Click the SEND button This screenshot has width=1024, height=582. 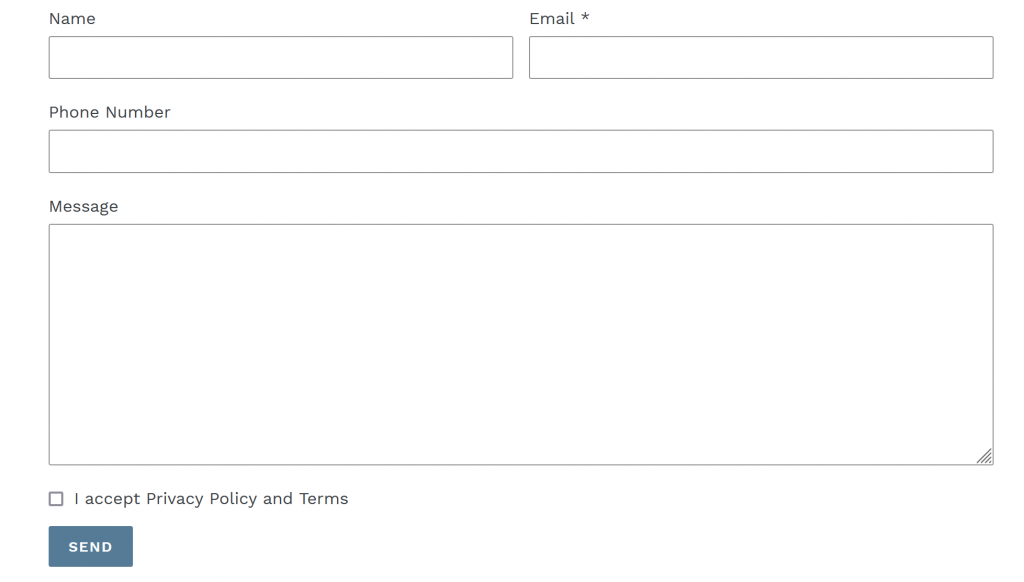coord(90,546)
